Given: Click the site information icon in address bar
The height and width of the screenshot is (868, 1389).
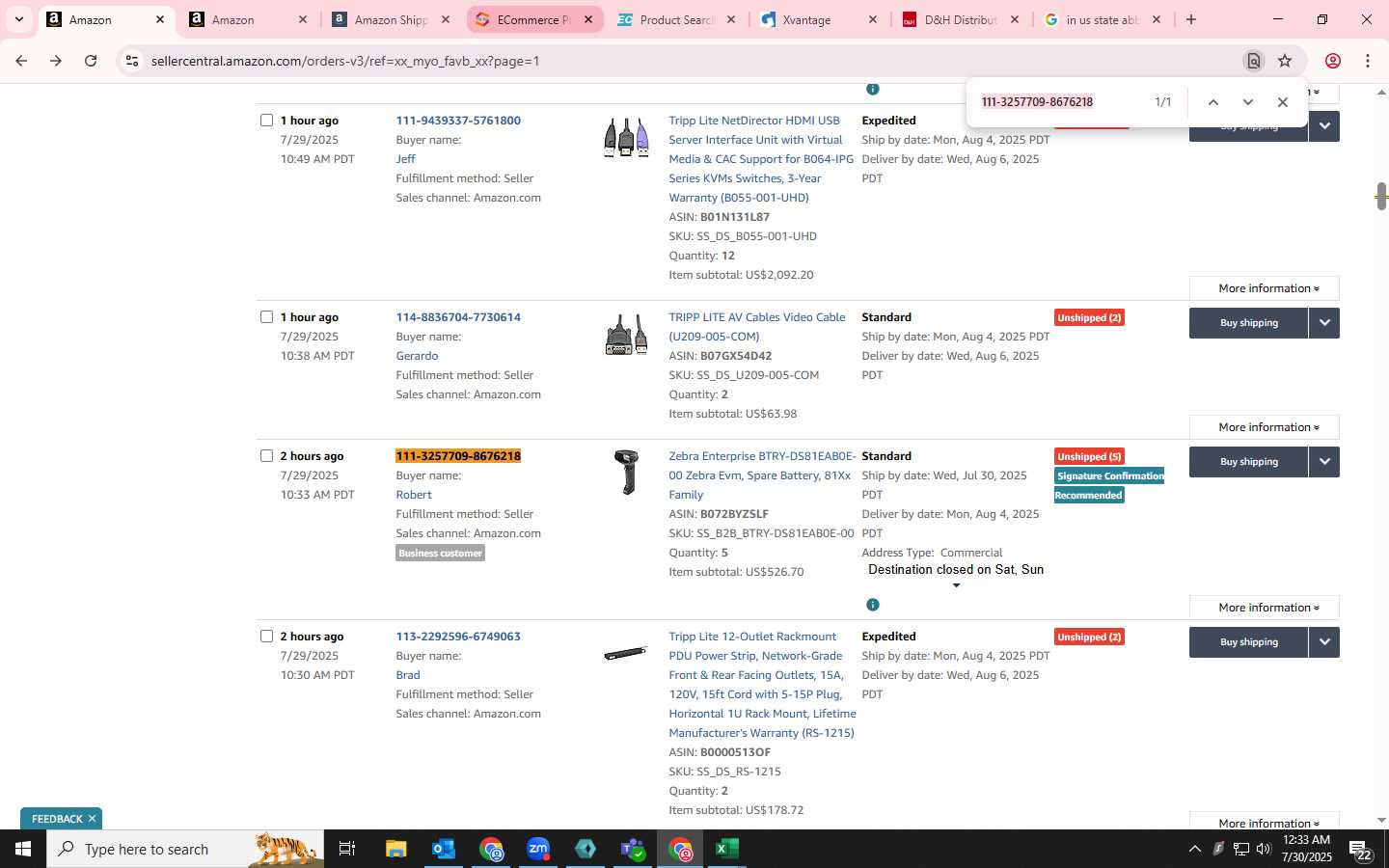Looking at the screenshot, I should [x=132, y=61].
